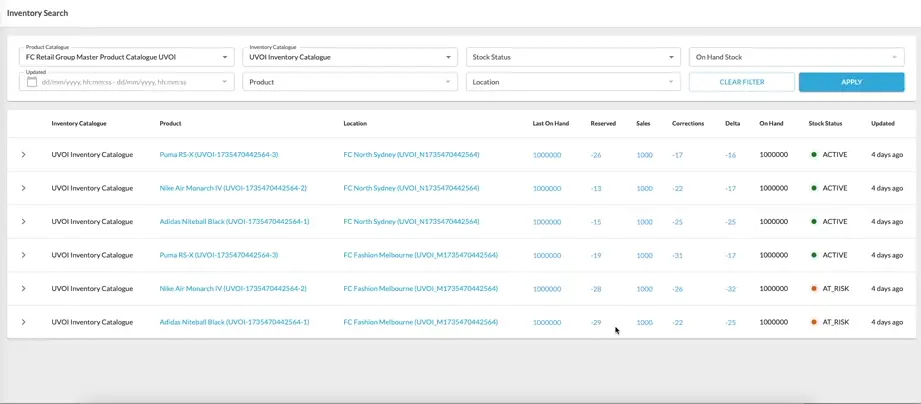Open the Product Catalogue dropdown
The height and width of the screenshot is (404, 921).
(x=126, y=57)
